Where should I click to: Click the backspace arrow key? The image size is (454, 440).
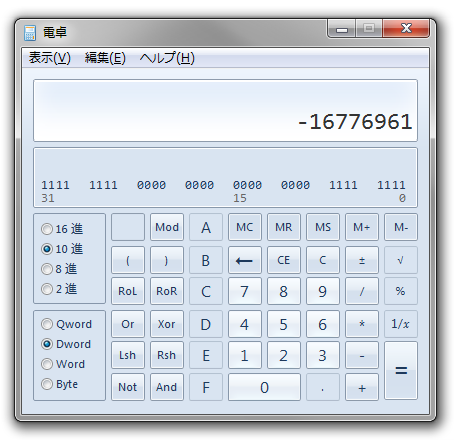245,260
